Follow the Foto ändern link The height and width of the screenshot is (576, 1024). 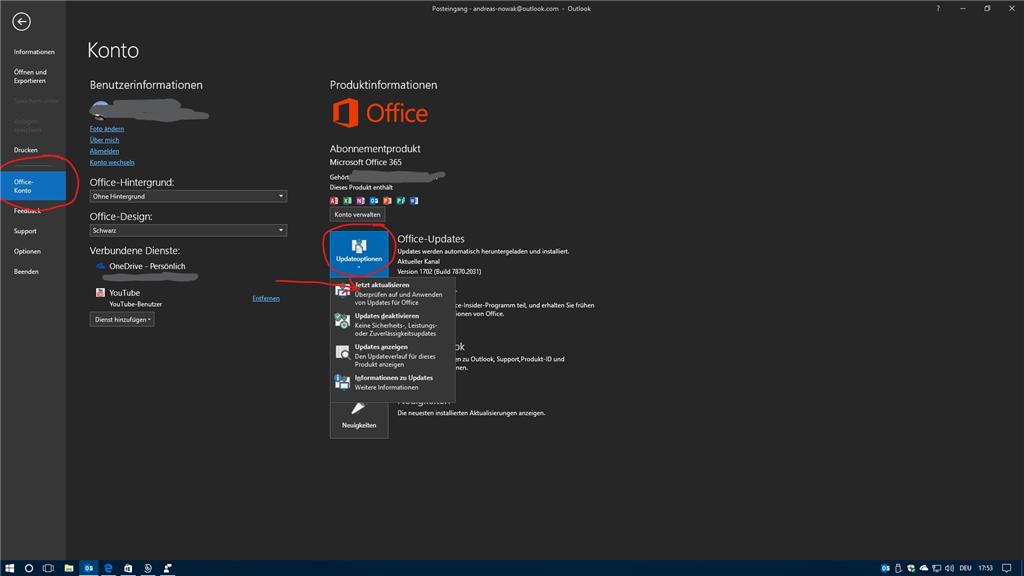(x=106, y=129)
